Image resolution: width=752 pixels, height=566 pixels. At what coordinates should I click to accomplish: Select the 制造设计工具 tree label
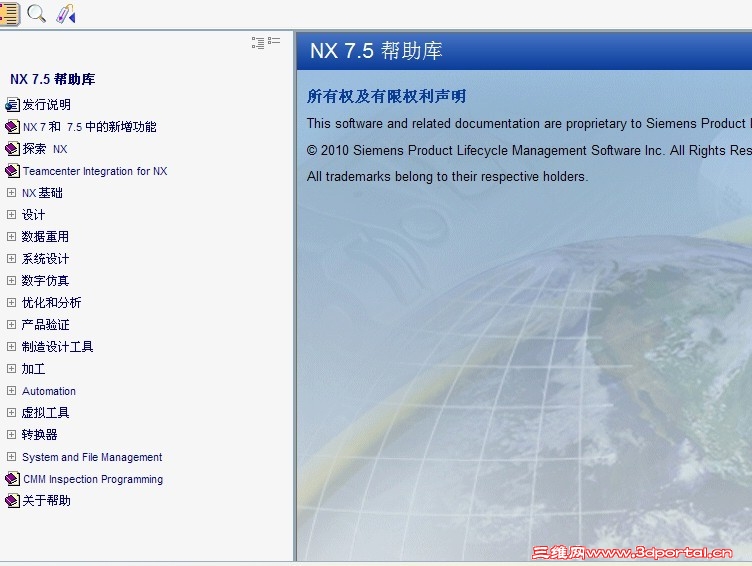pyautogui.click(x=58, y=347)
